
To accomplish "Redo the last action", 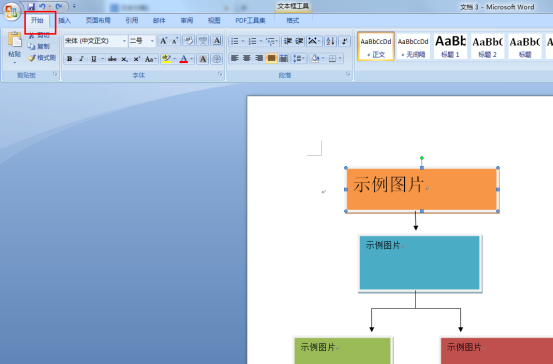I will tap(59, 6).
